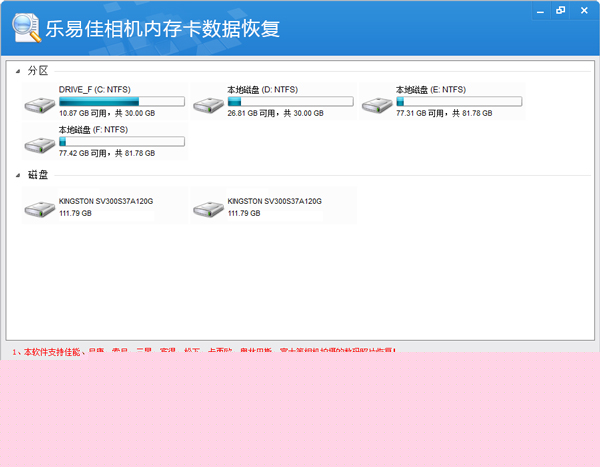This screenshot has height=467, width=600.
Task: Click the F: drive usage bar
Action: coord(122,141)
